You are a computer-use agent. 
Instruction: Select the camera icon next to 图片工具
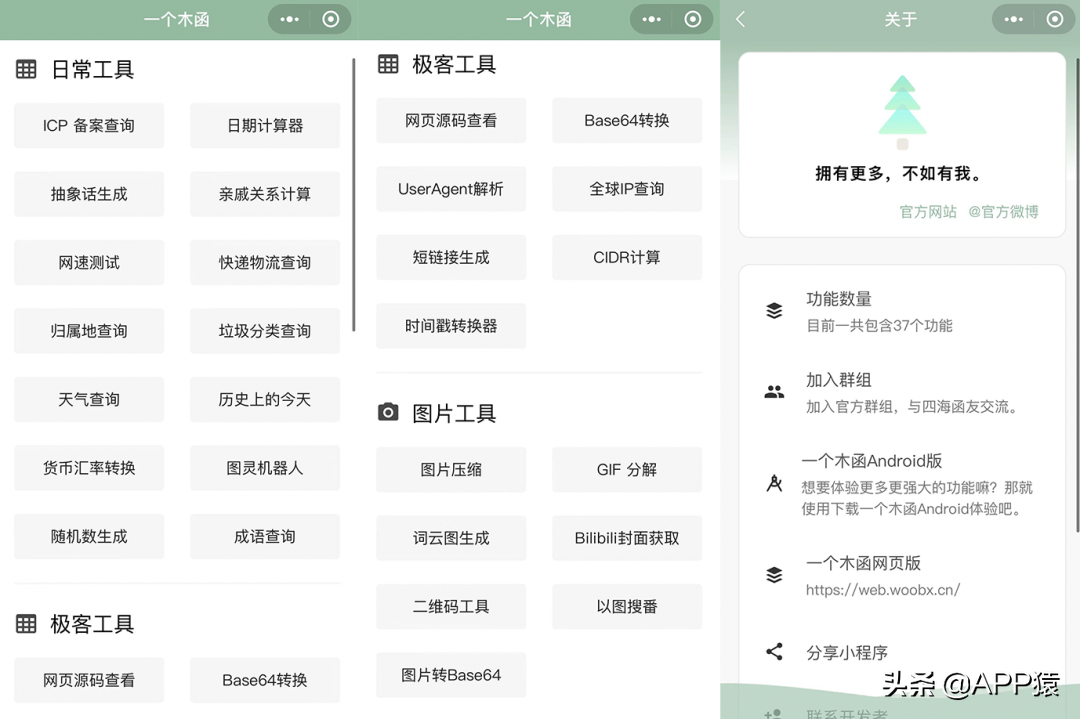387,411
